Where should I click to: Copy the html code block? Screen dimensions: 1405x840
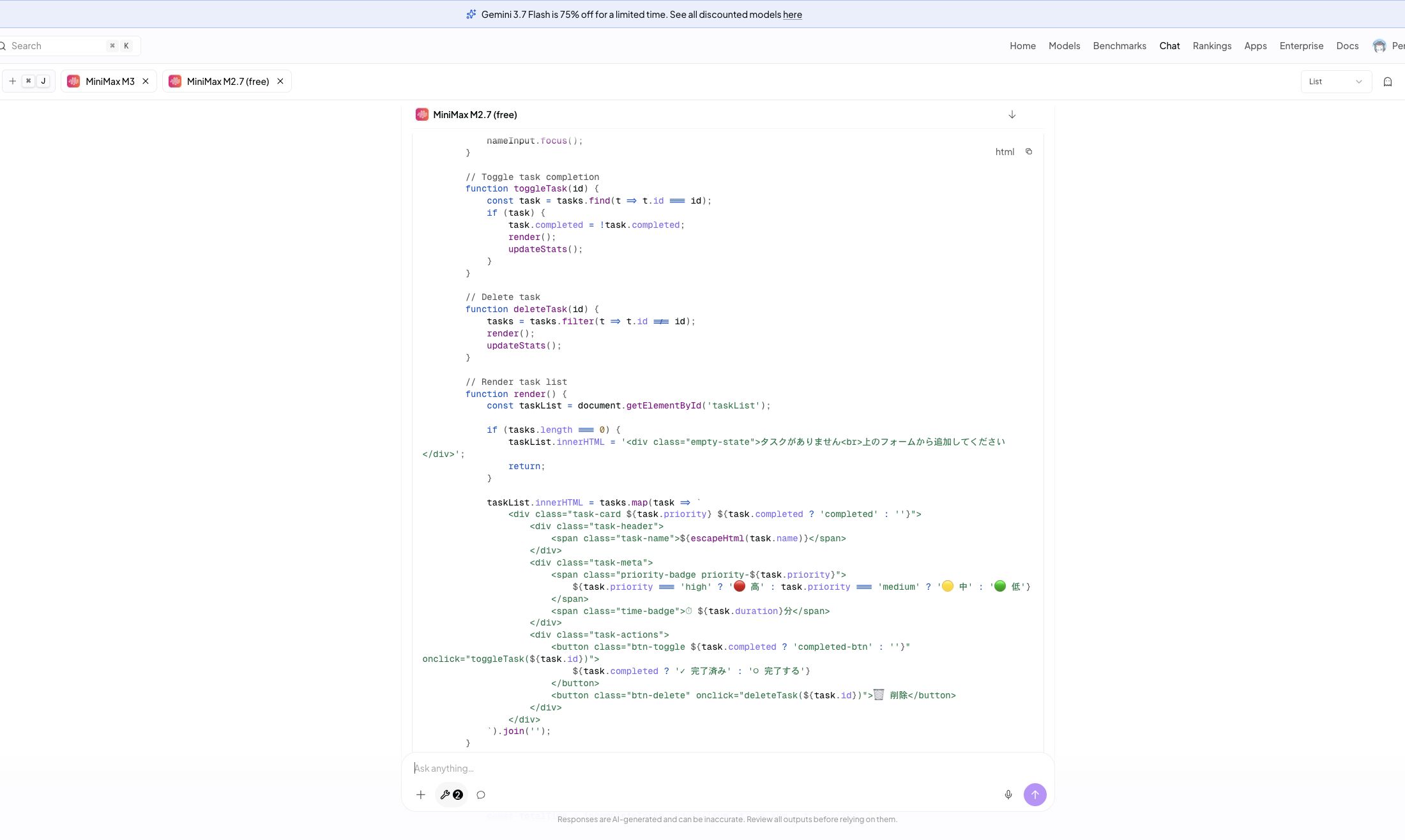[x=1028, y=151]
